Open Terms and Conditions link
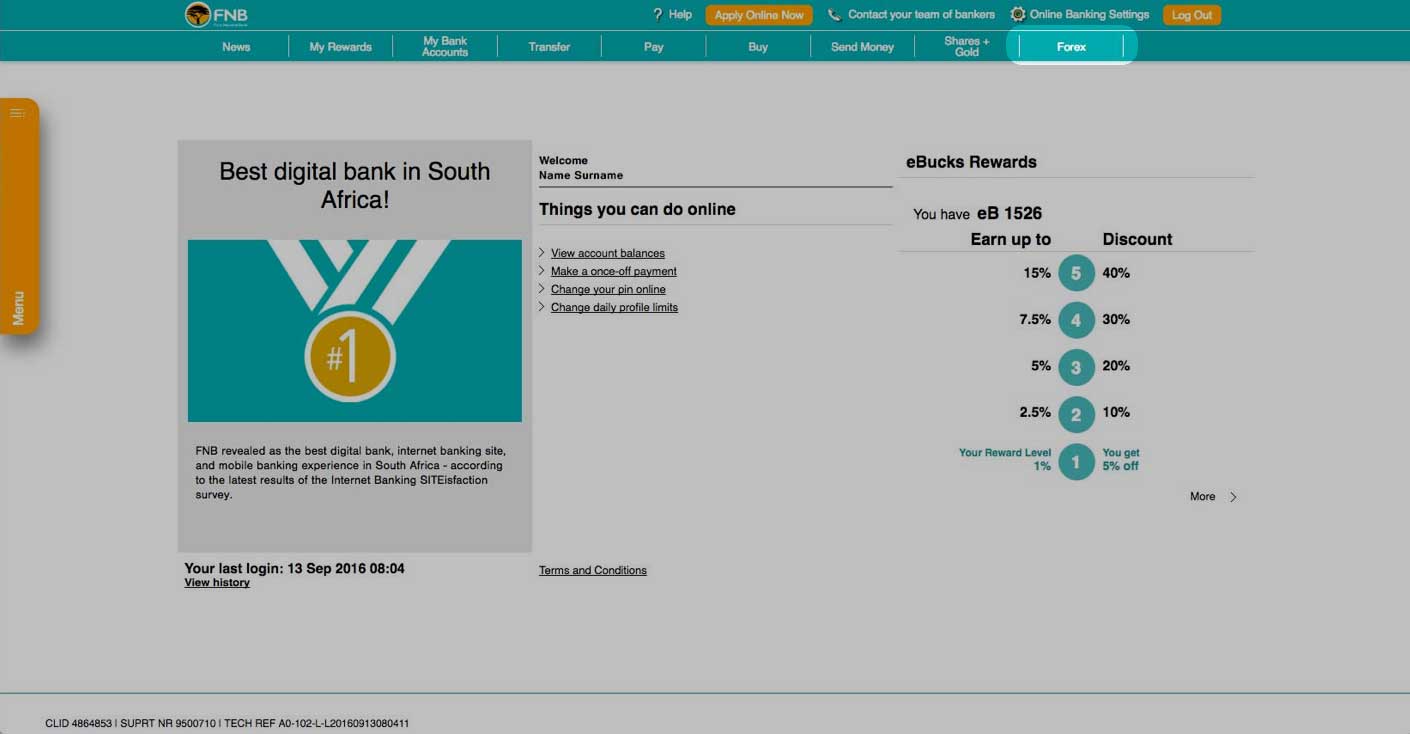This screenshot has height=734, width=1410. coord(593,570)
